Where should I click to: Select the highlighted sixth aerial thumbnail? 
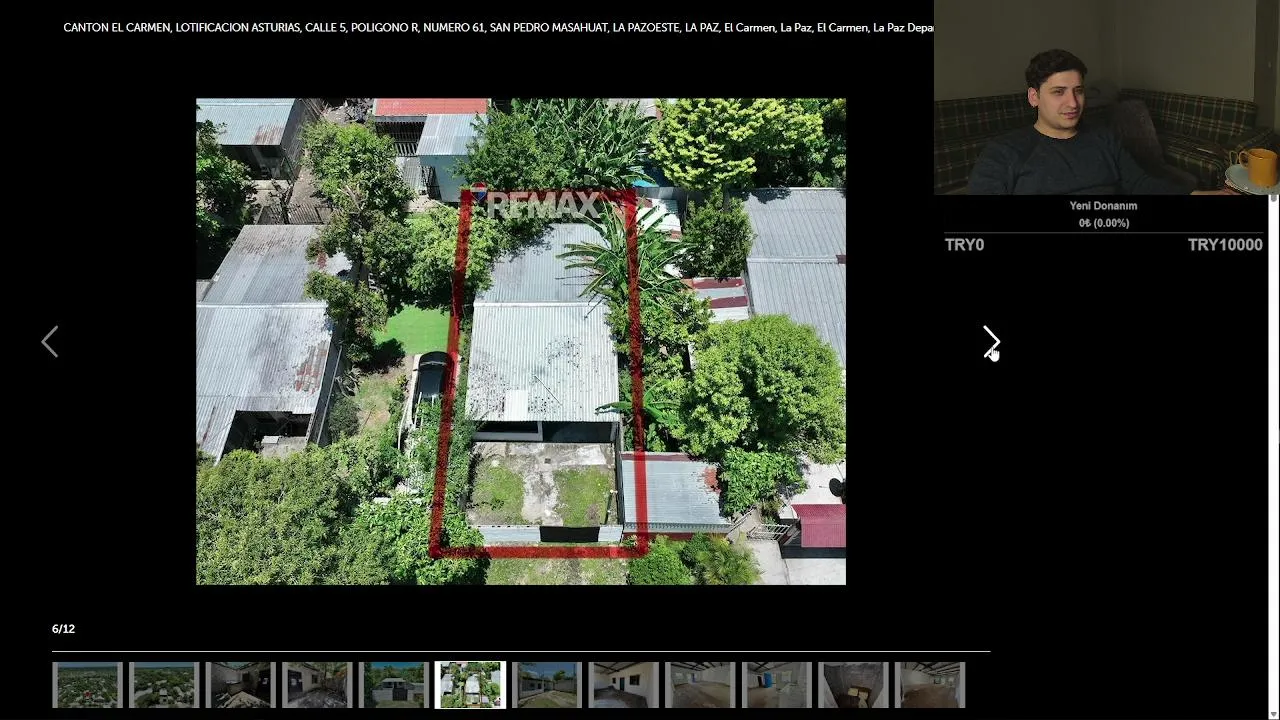[470, 685]
